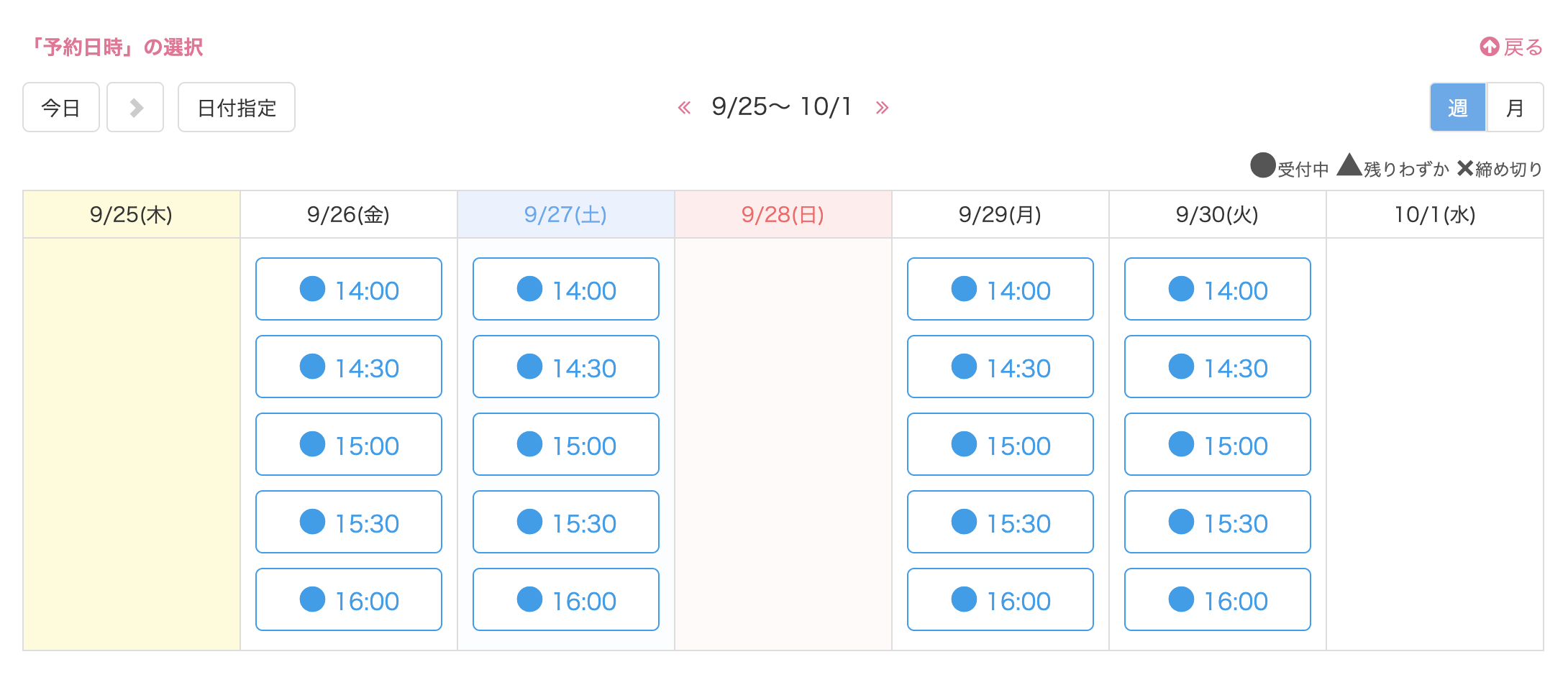
Task: Click the blue circle on 9/27 15:30 slot
Action: pos(529,522)
